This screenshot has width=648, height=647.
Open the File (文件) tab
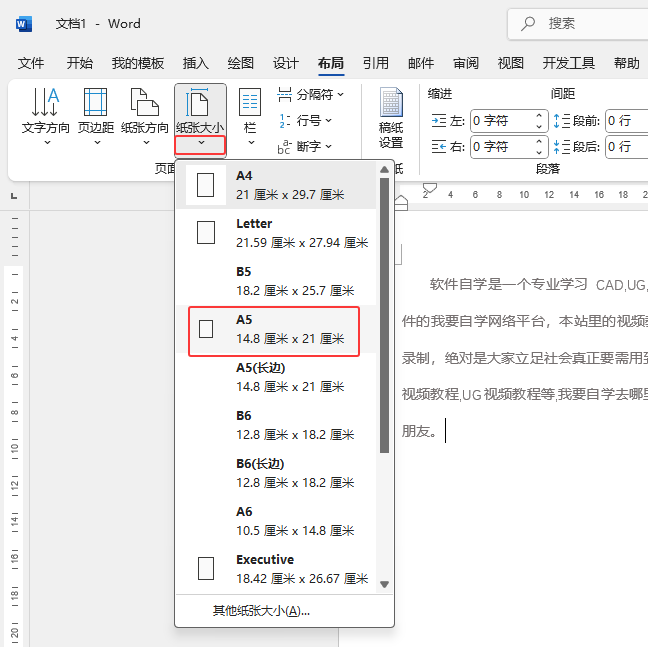tap(31, 63)
